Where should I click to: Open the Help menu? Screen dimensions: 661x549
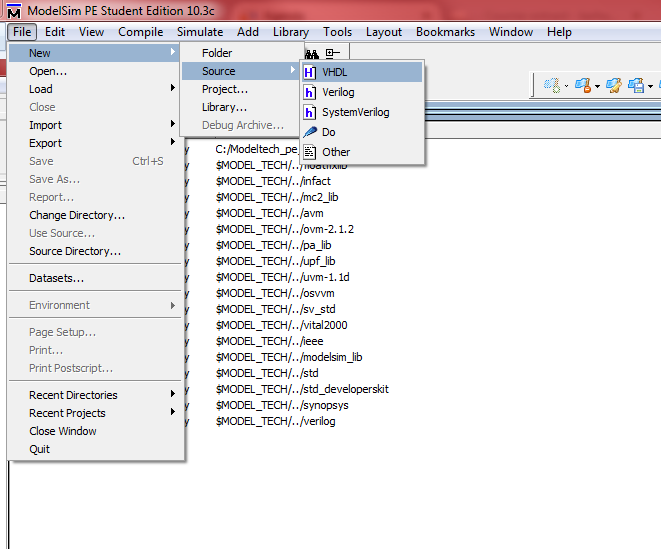point(559,32)
